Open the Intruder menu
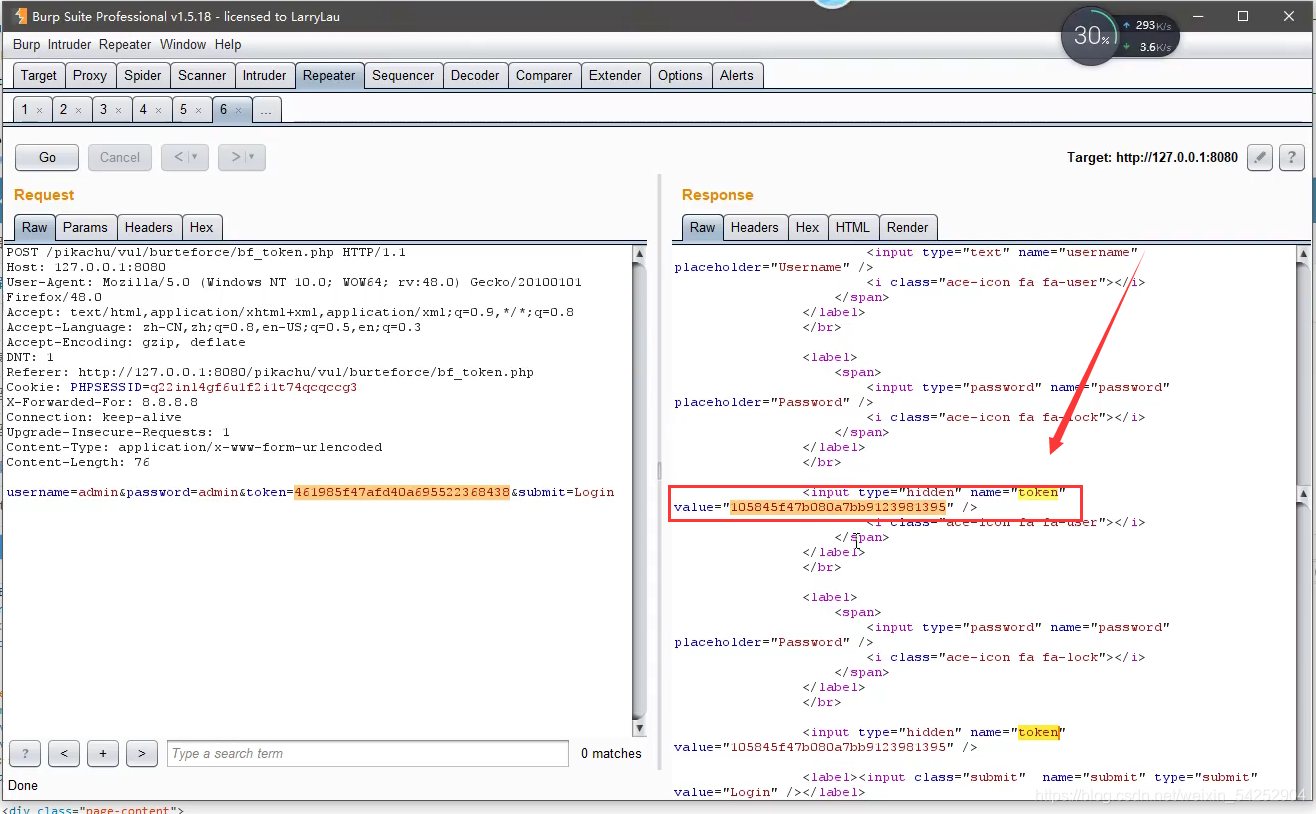1316x814 pixels. [70, 45]
